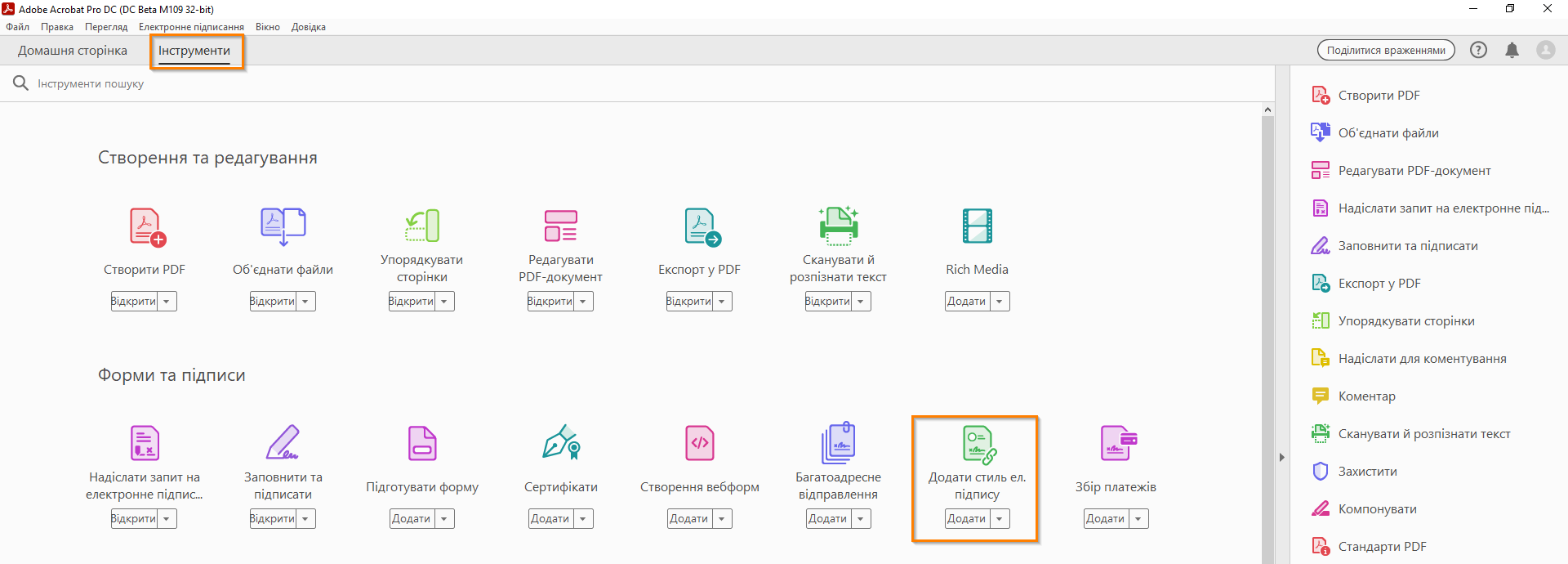Switch to the Інструменти tab

[194, 51]
